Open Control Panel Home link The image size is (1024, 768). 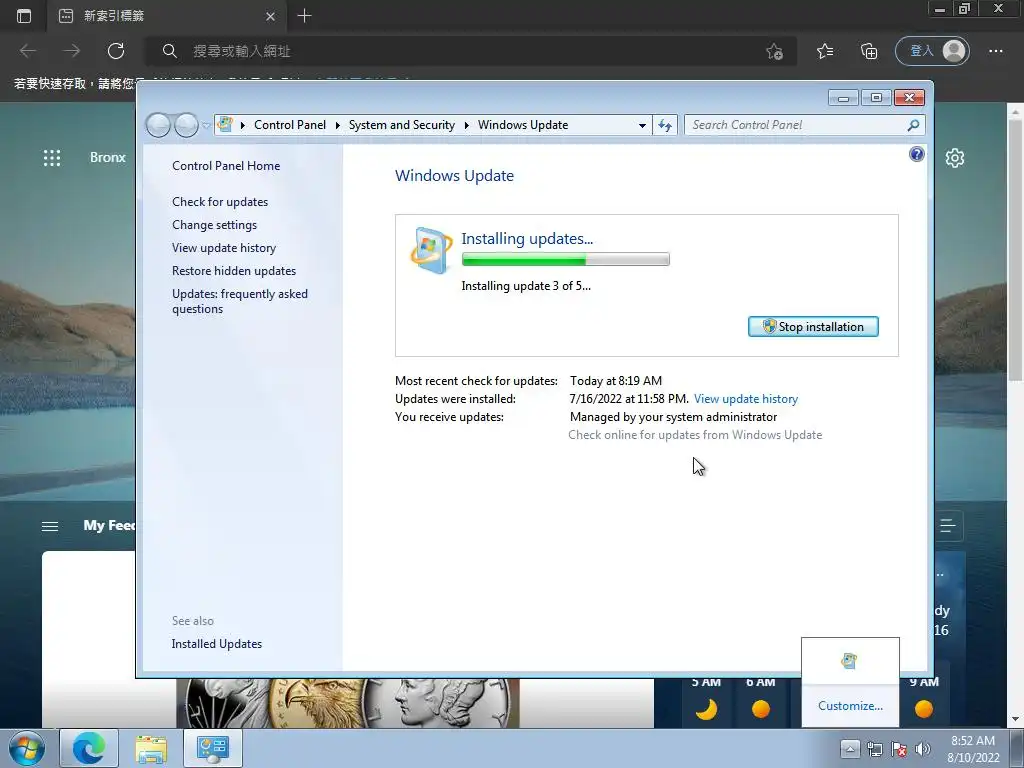point(226,166)
